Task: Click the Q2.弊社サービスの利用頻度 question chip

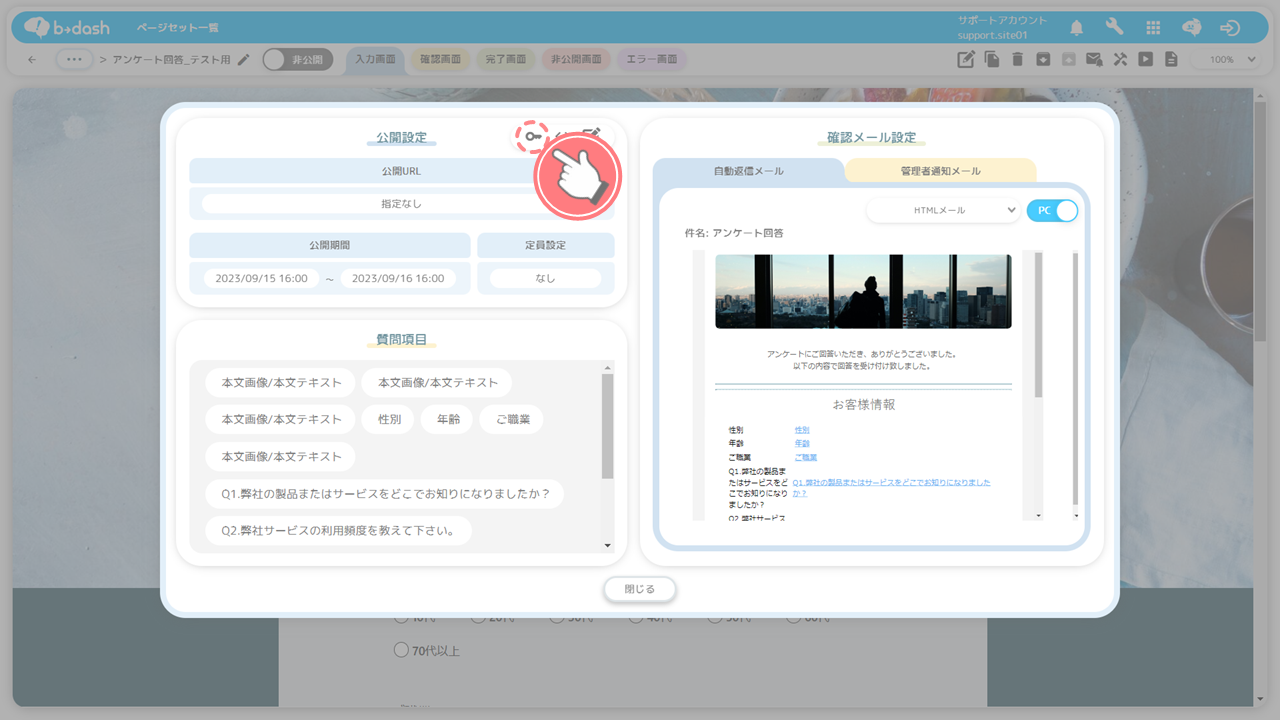Action: (338, 531)
